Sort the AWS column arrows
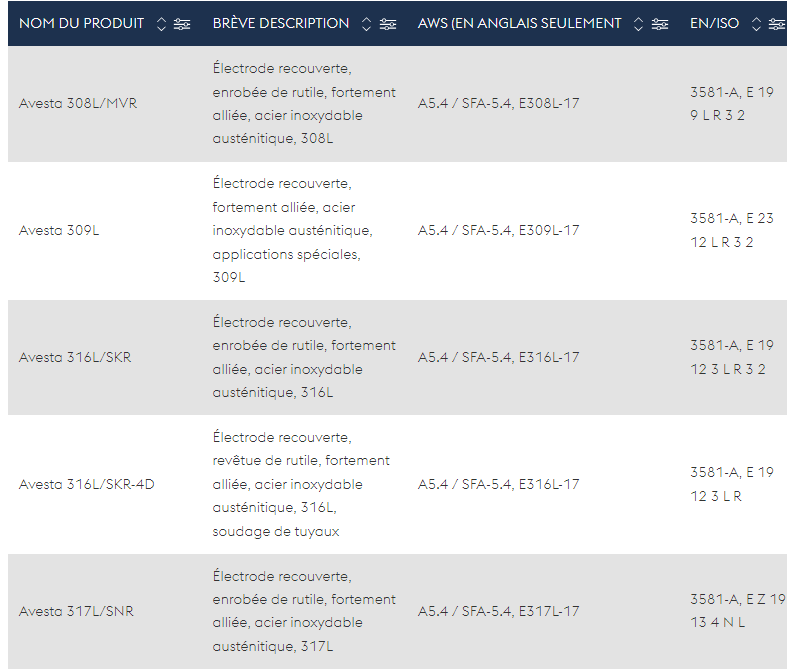 638,24
